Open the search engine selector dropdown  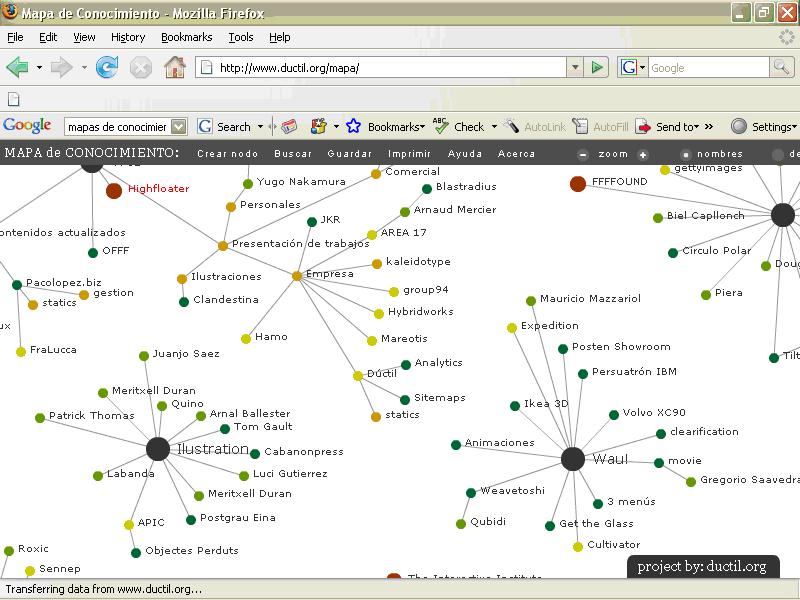[630, 68]
